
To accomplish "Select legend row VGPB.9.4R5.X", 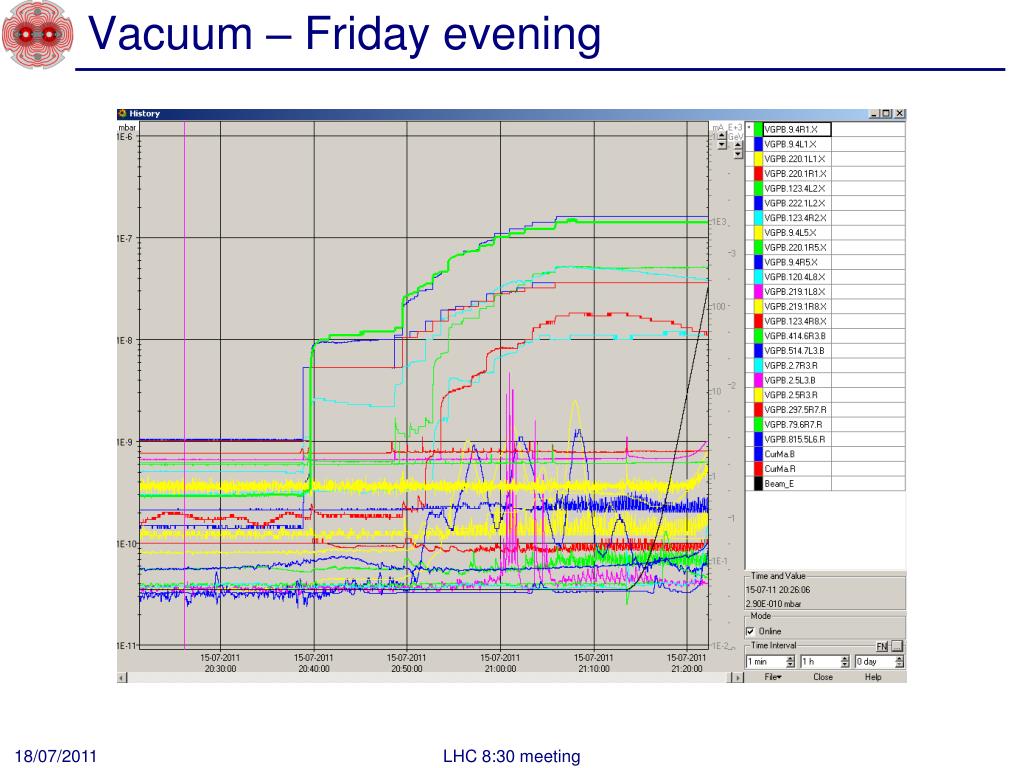I will 825,262.
